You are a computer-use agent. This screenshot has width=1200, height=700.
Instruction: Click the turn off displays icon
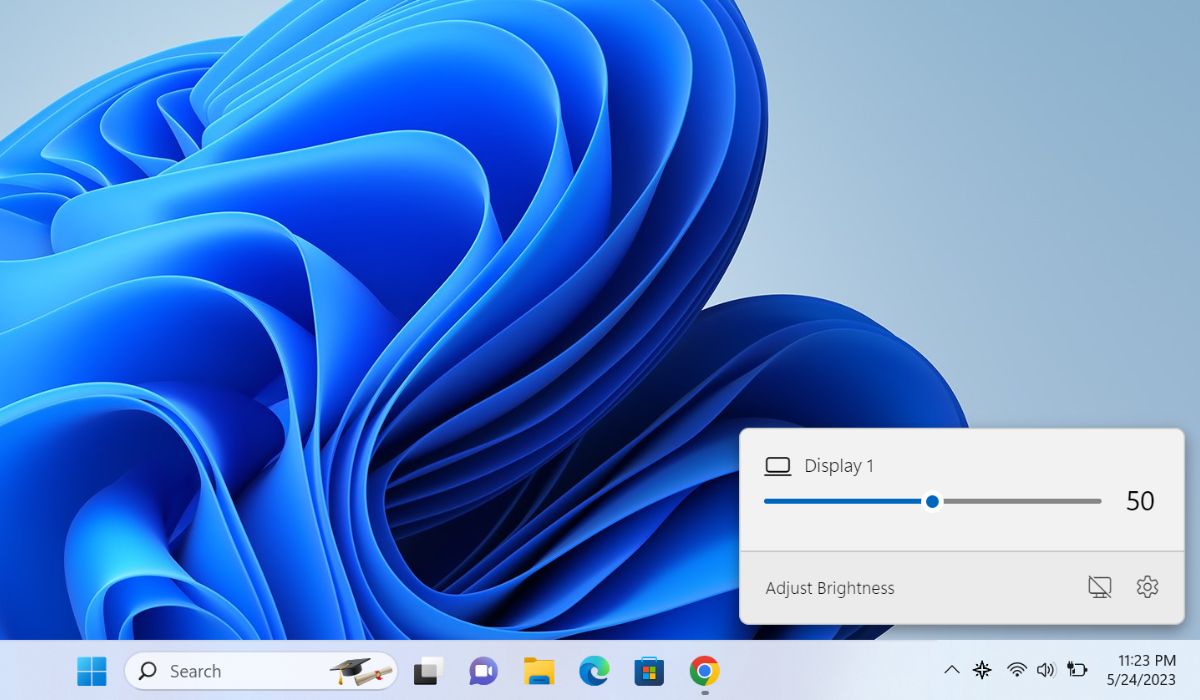click(x=1099, y=587)
